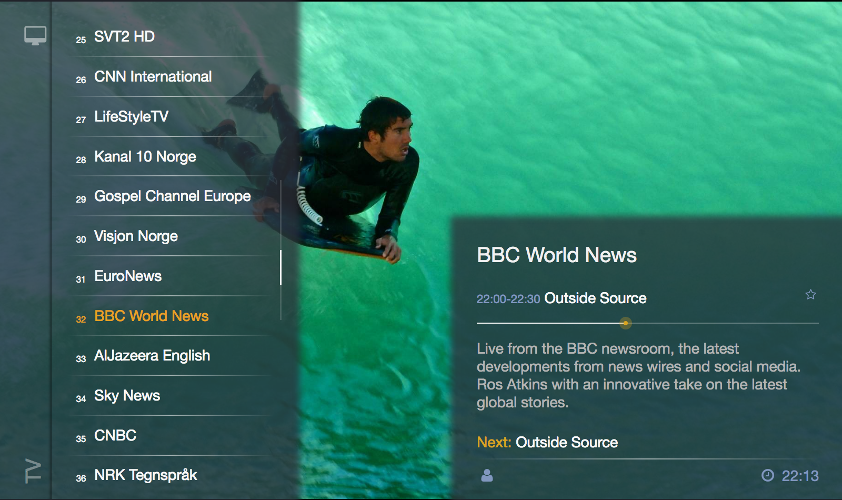Viewport: 842px width, 500px height.
Task: Click the user profile icon in info panel
Action: coord(487,475)
